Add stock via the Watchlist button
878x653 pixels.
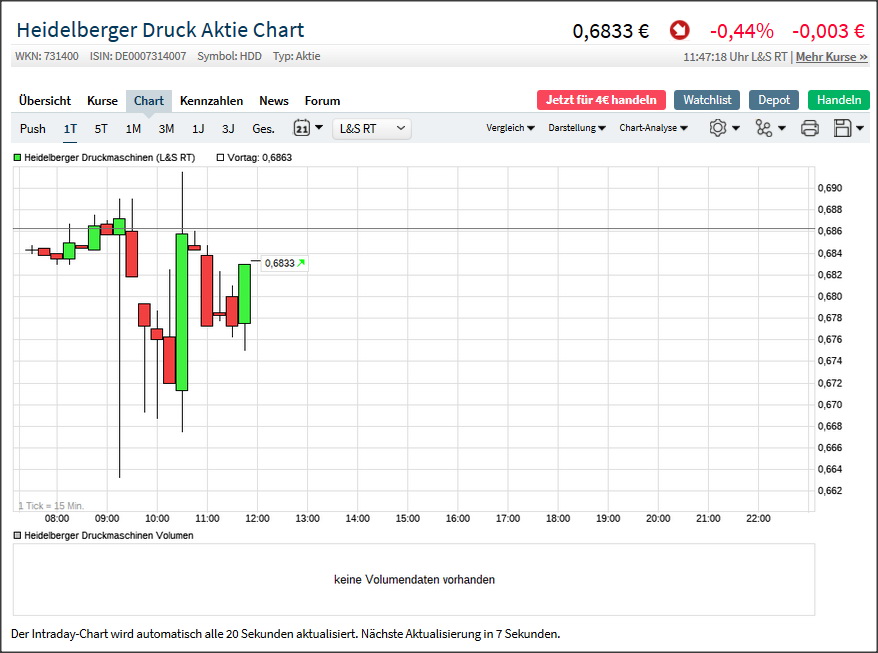pyautogui.click(x=707, y=100)
